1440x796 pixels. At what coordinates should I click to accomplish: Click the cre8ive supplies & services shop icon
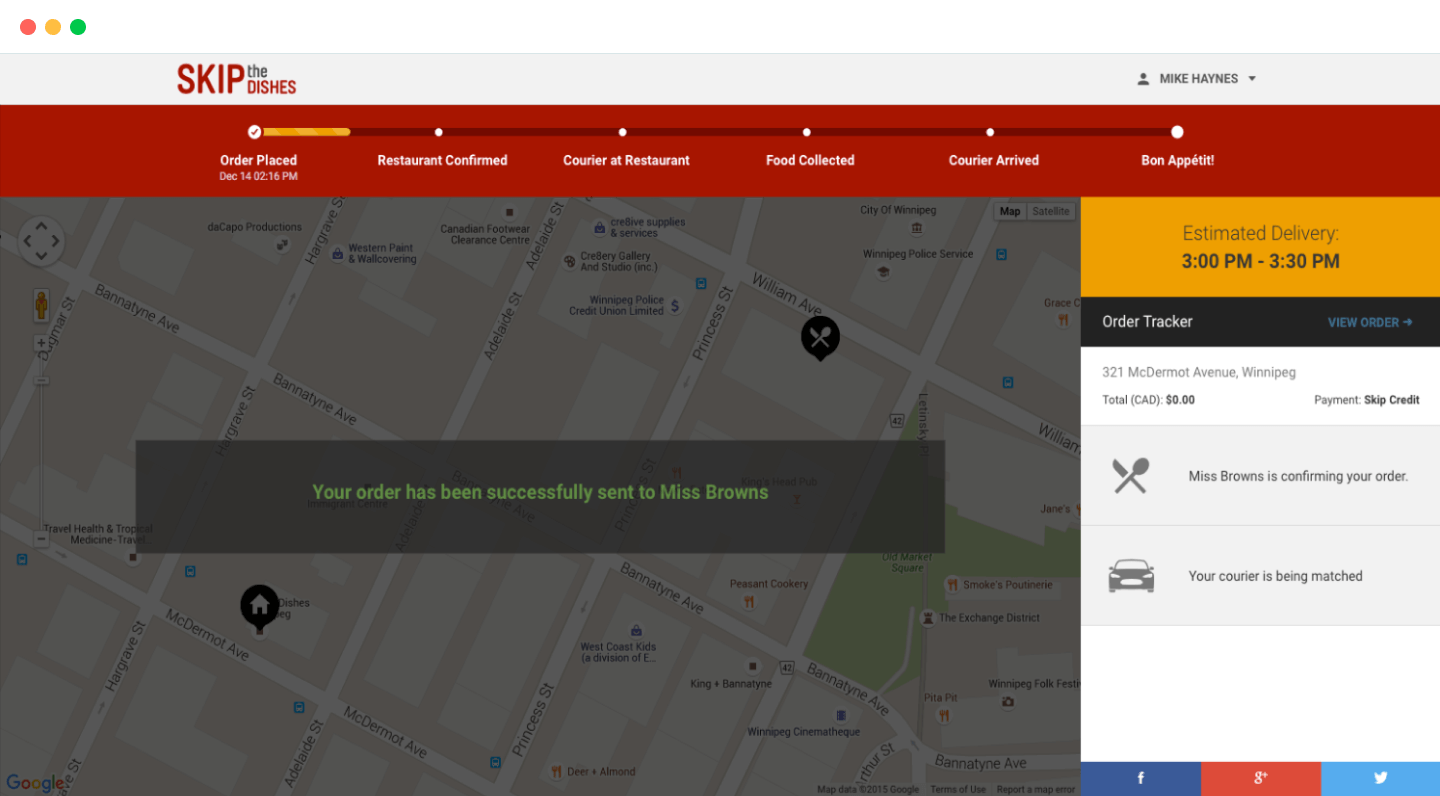pyautogui.click(x=599, y=227)
